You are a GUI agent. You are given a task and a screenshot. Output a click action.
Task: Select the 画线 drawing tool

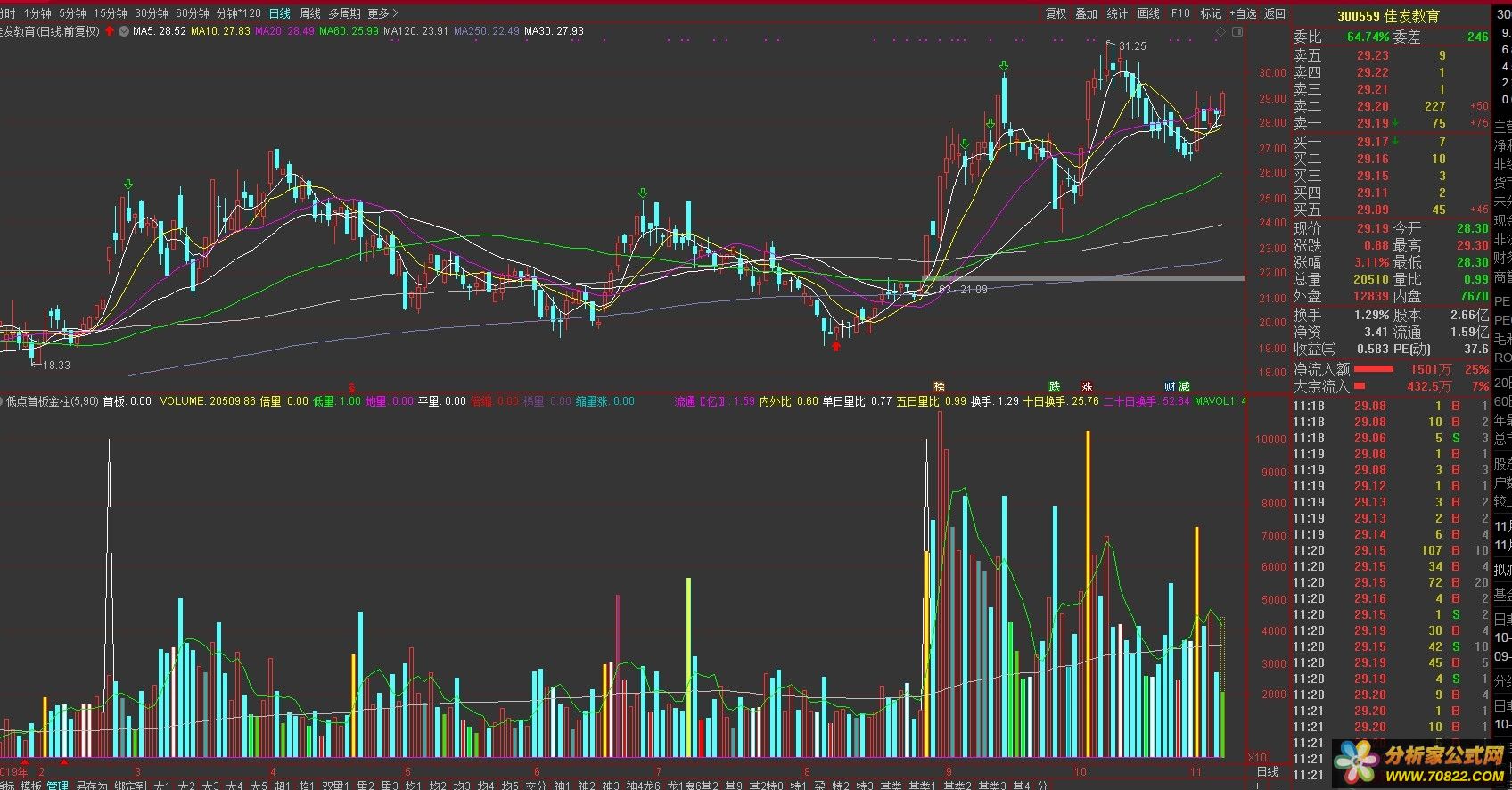[x=1148, y=13]
